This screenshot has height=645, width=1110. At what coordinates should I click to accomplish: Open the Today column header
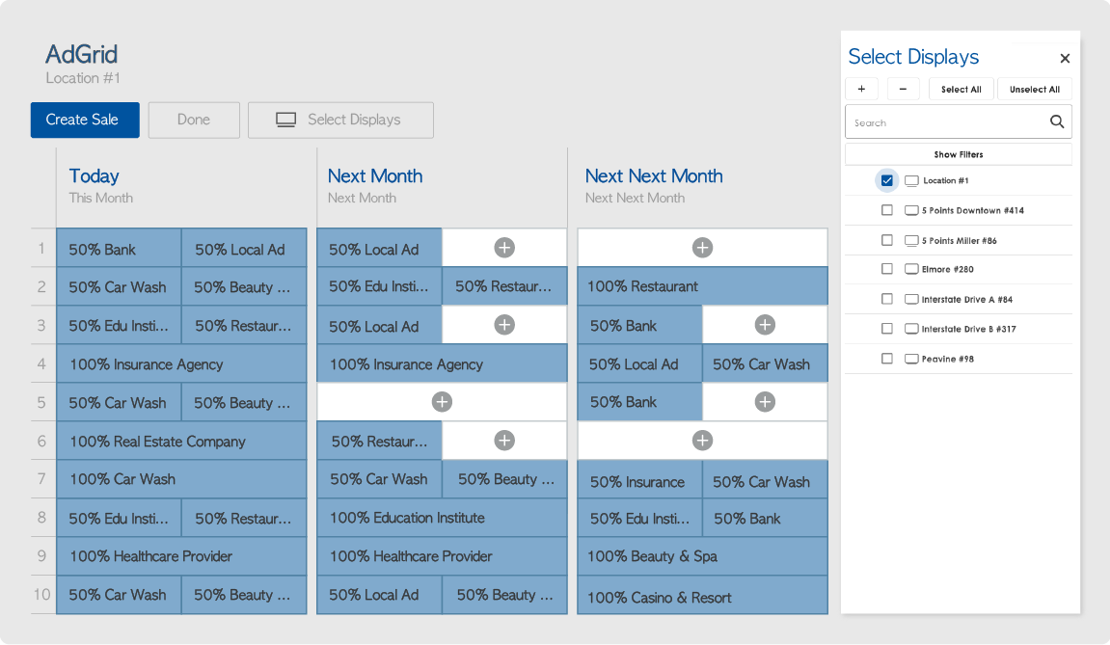94,176
